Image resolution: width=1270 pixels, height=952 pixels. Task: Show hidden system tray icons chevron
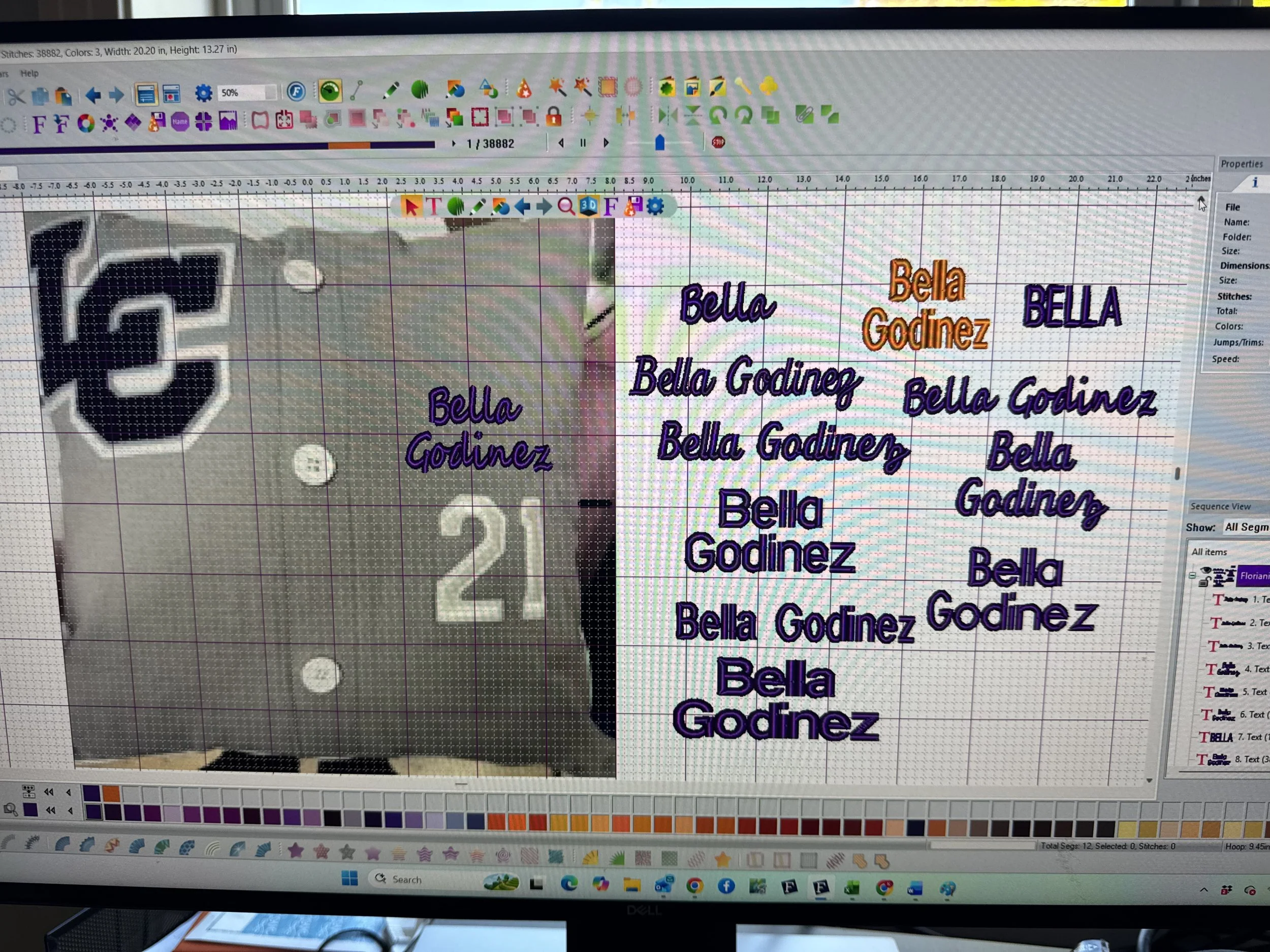[x=1204, y=890]
